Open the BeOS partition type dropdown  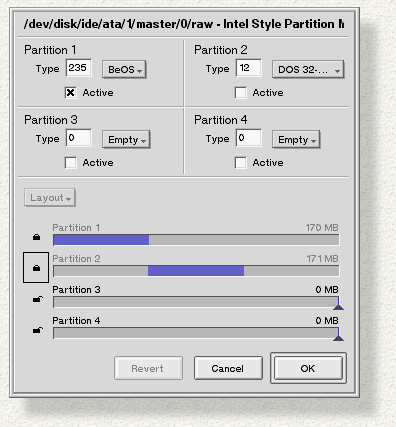[124, 69]
